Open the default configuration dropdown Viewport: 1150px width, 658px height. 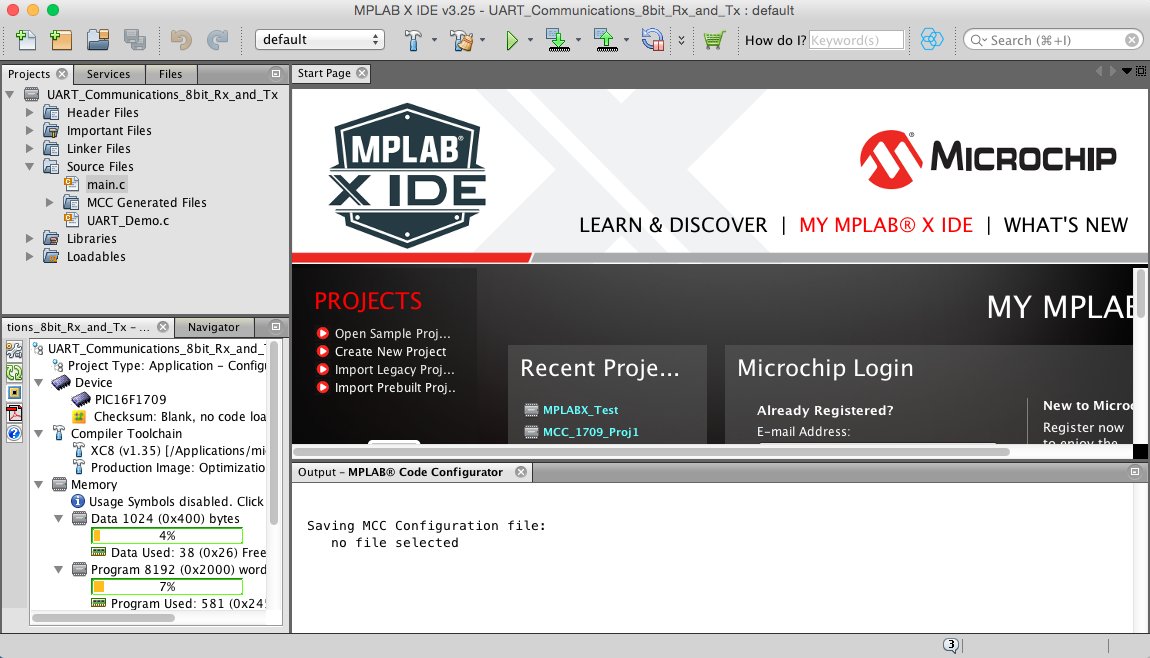pos(319,39)
